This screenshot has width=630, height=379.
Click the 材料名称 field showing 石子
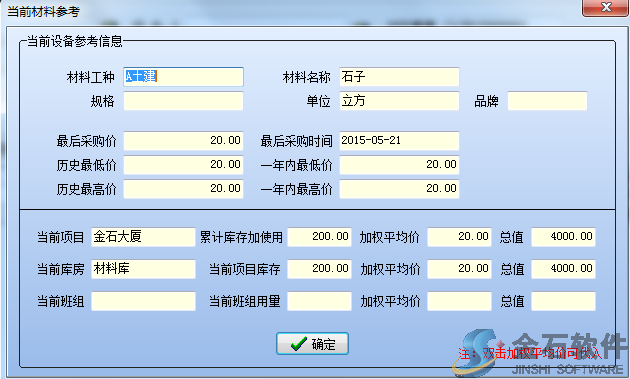[x=399, y=77]
